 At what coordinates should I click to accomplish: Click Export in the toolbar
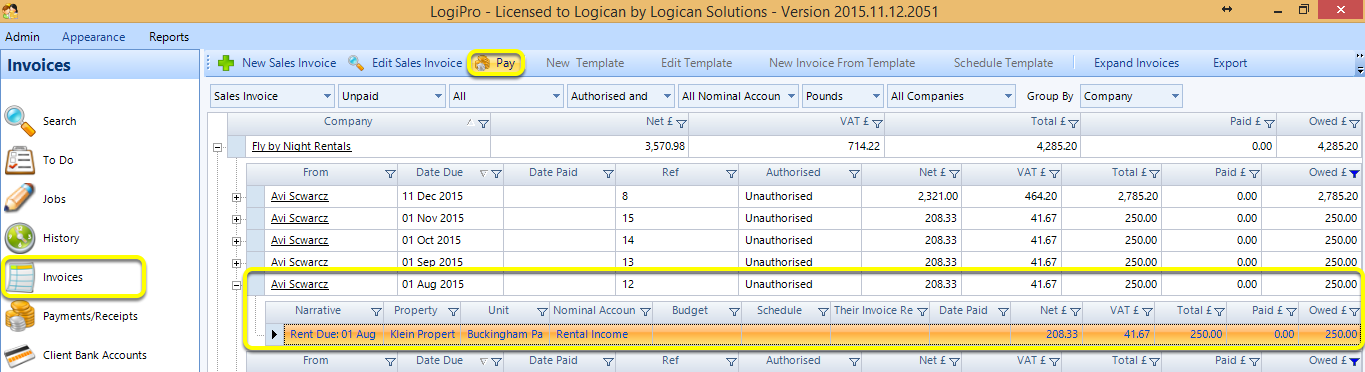click(x=1230, y=63)
